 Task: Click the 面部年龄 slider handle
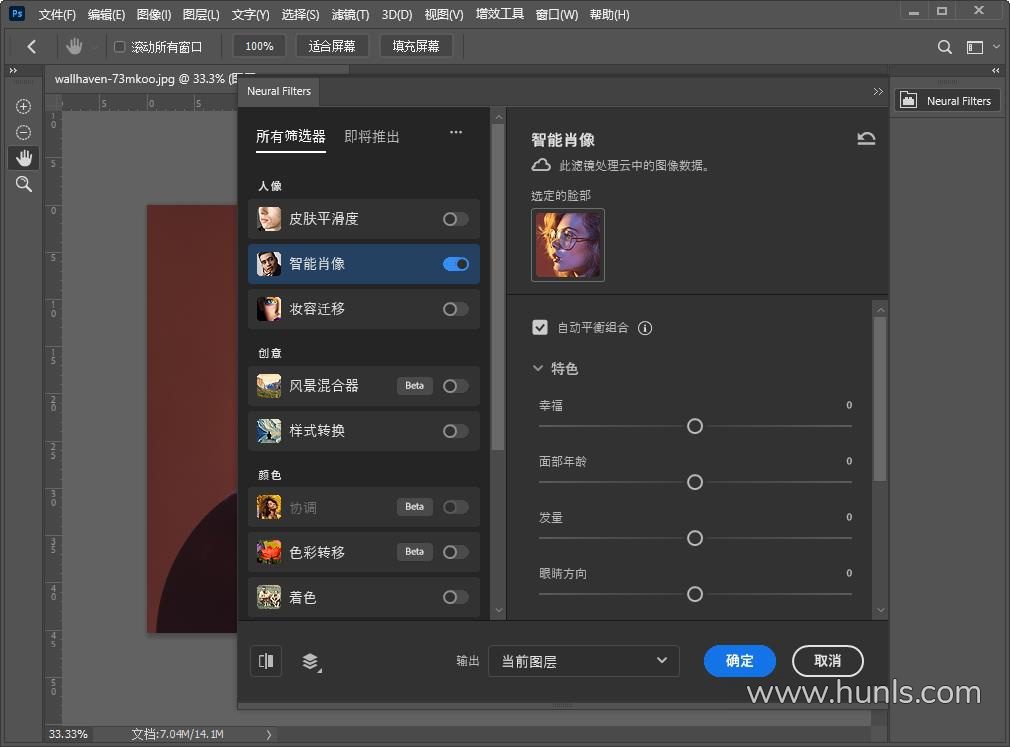[694, 482]
